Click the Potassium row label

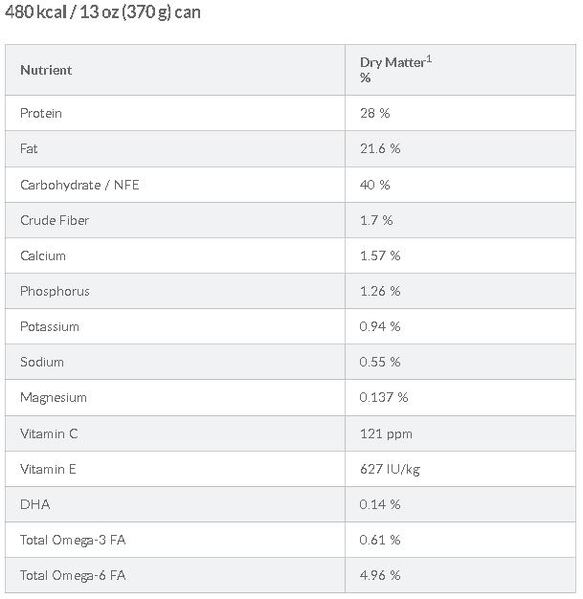pos(50,326)
